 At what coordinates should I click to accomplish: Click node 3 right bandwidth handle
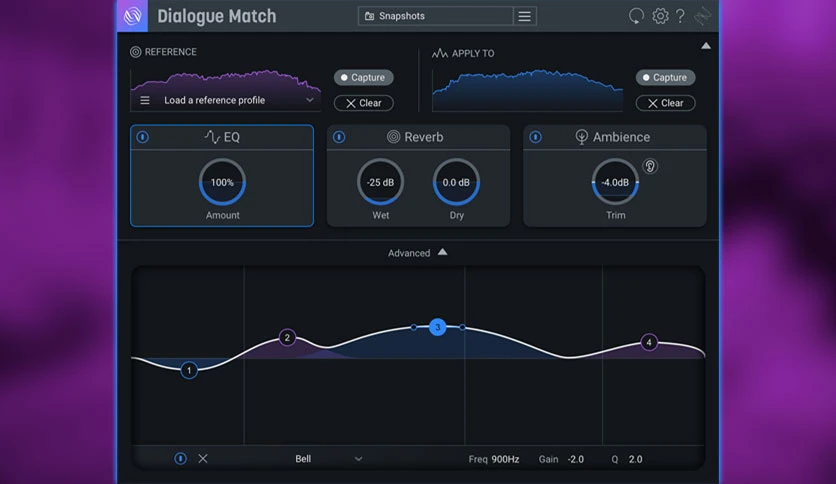coord(462,327)
